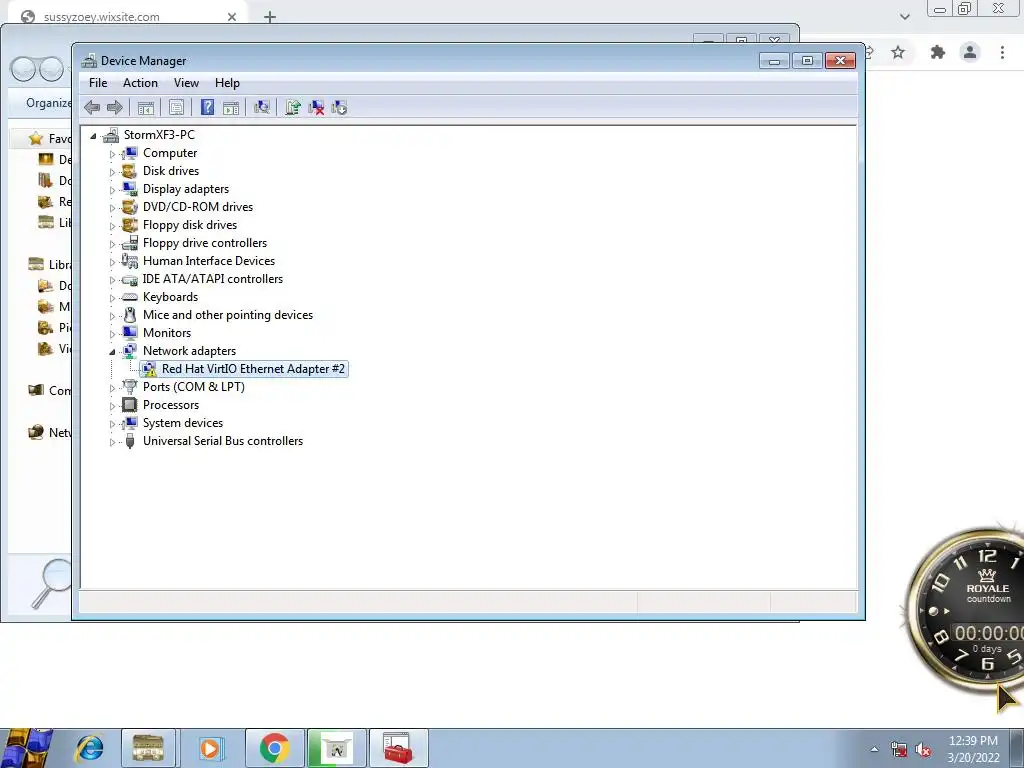The width and height of the screenshot is (1024, 768).
Task: Click Update Driver Software toolbar icon
Action: (x=293, y=108)
